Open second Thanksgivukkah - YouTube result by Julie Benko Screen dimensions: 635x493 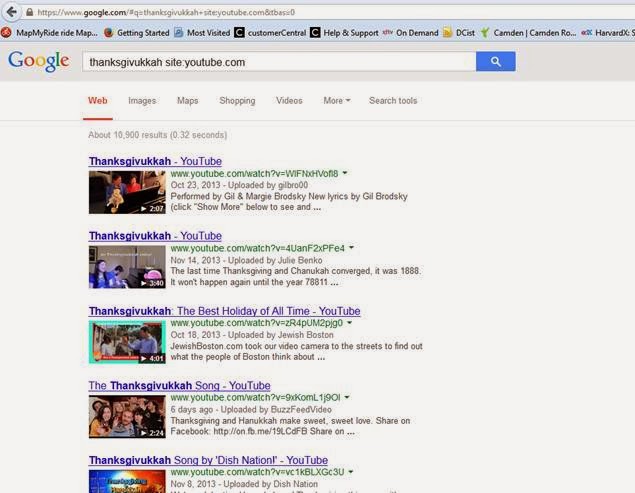tap(155, 236)
